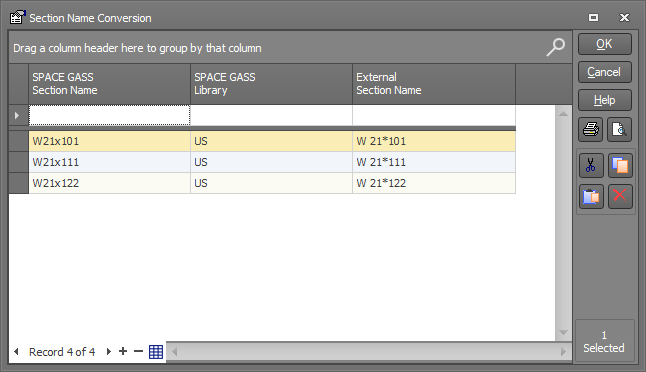This screenshot has width=646, height=372.
Task: Go to the previous record arrow
Action: (16, 351)
